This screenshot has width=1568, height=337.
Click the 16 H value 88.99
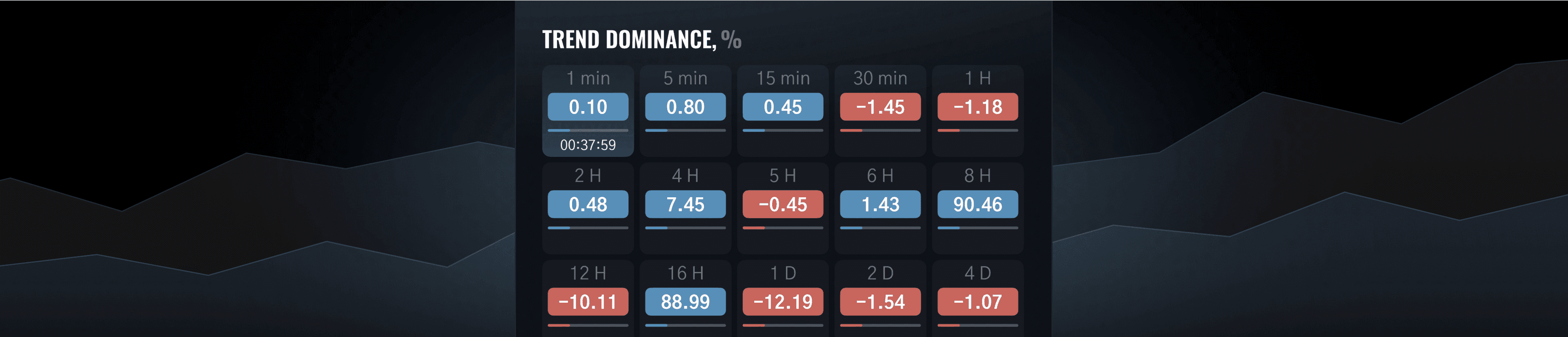[686, 300]
